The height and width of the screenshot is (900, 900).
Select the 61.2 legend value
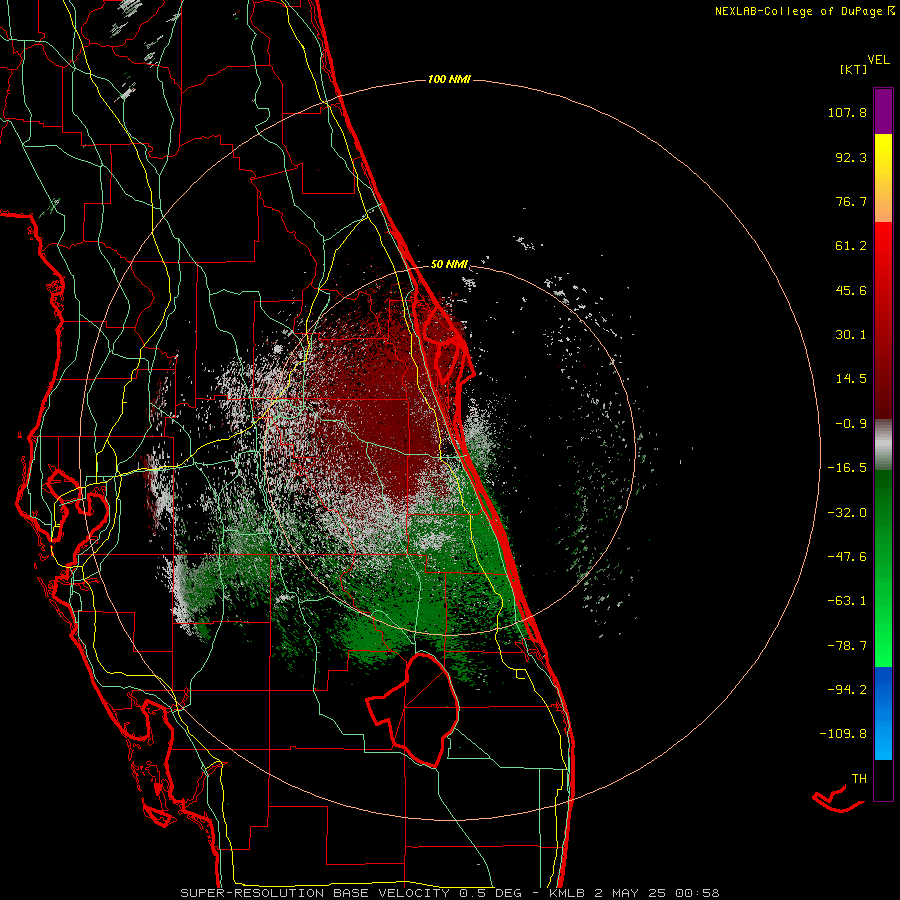(x=851, y=246)
